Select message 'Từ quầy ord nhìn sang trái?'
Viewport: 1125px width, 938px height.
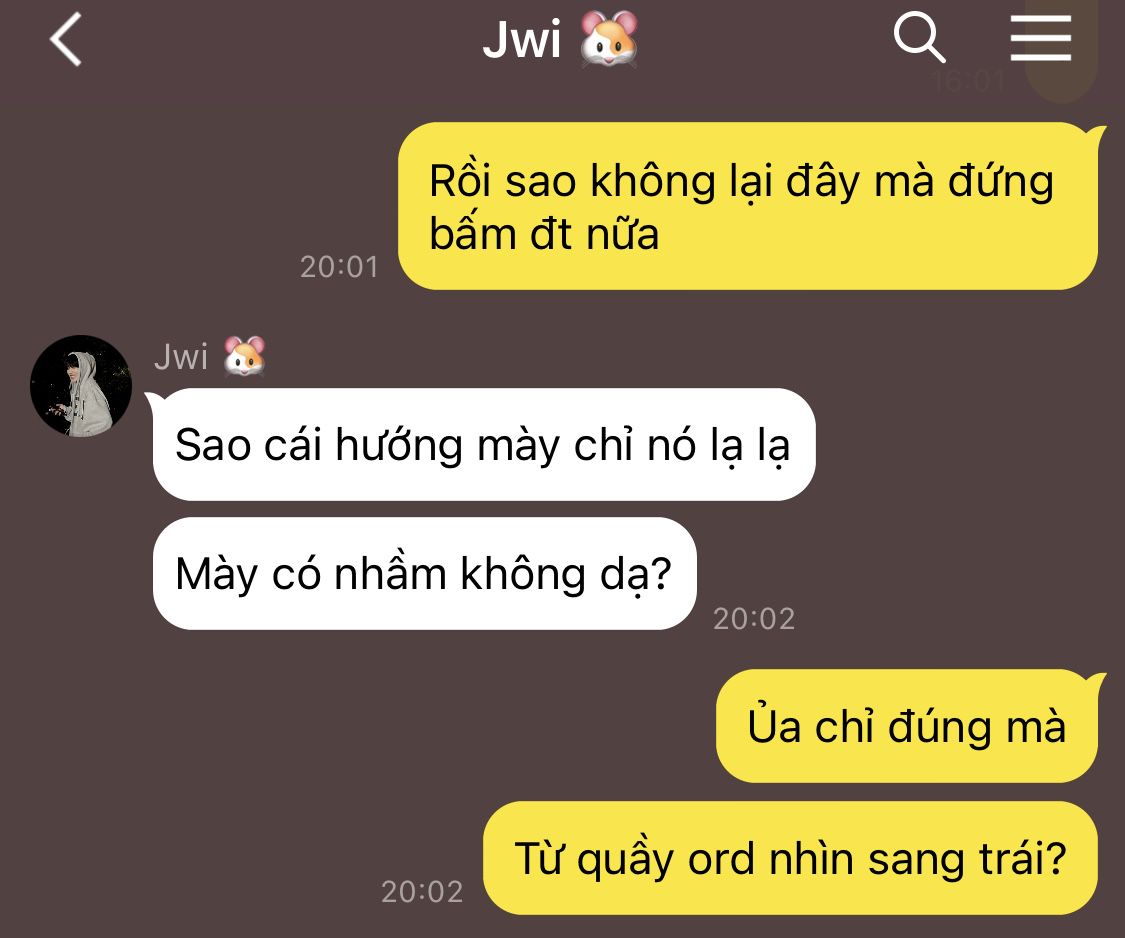[791, 858]
